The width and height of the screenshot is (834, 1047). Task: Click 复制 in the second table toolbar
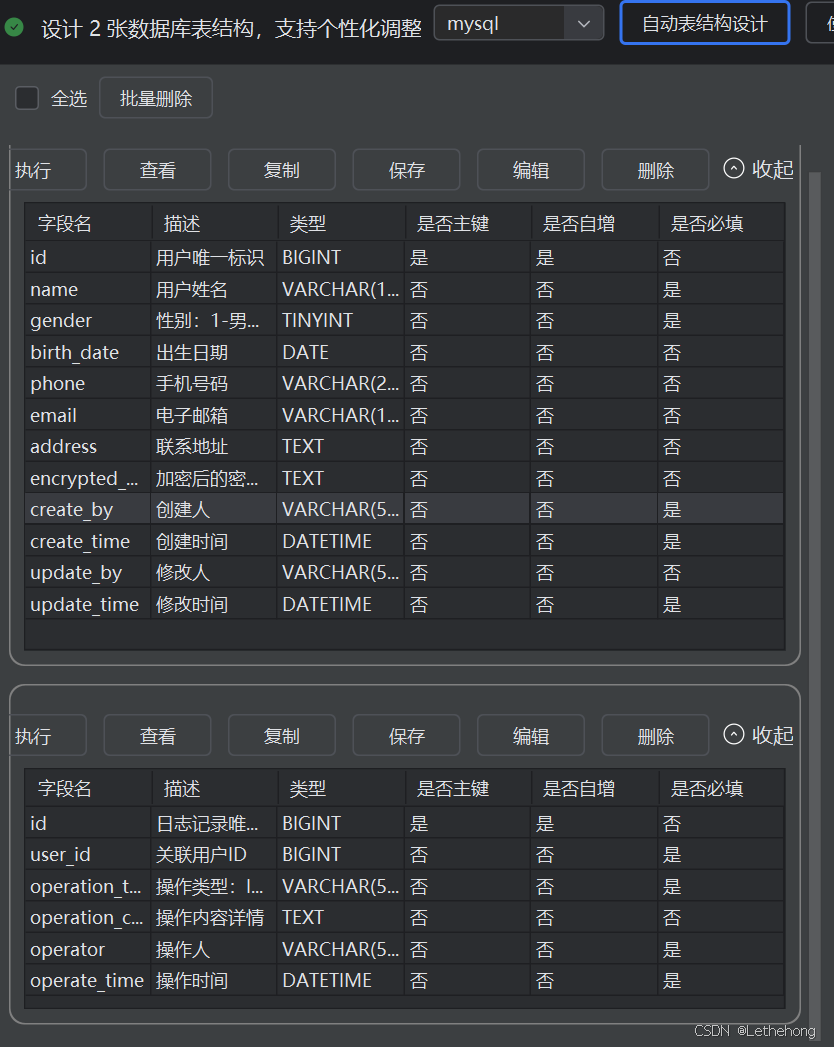click(282, 735)
